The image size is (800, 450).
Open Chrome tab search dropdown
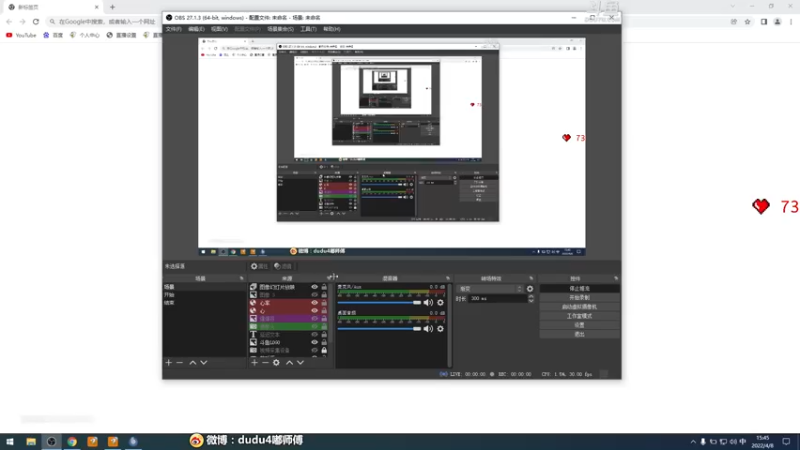[x=733, y=7]
